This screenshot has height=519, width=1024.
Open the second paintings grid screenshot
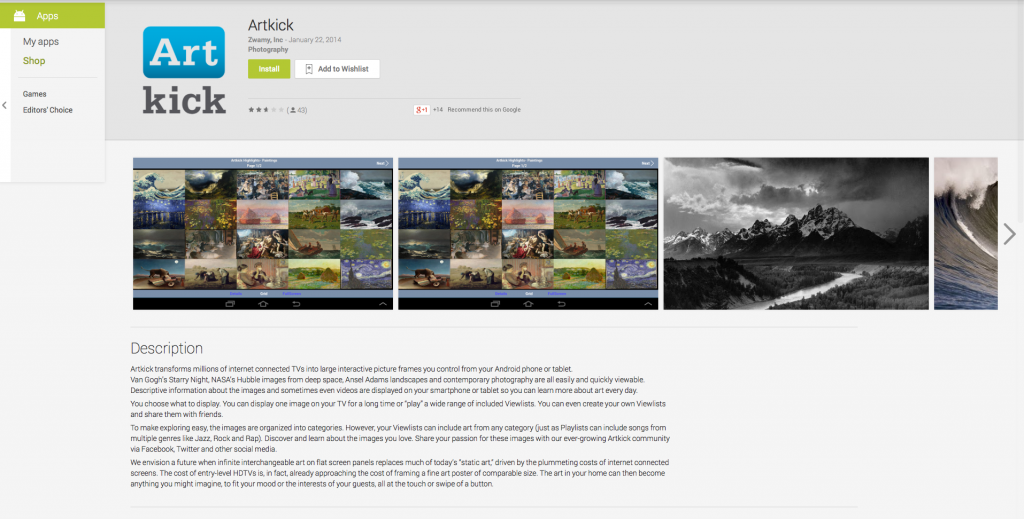(x=528, y=233)
